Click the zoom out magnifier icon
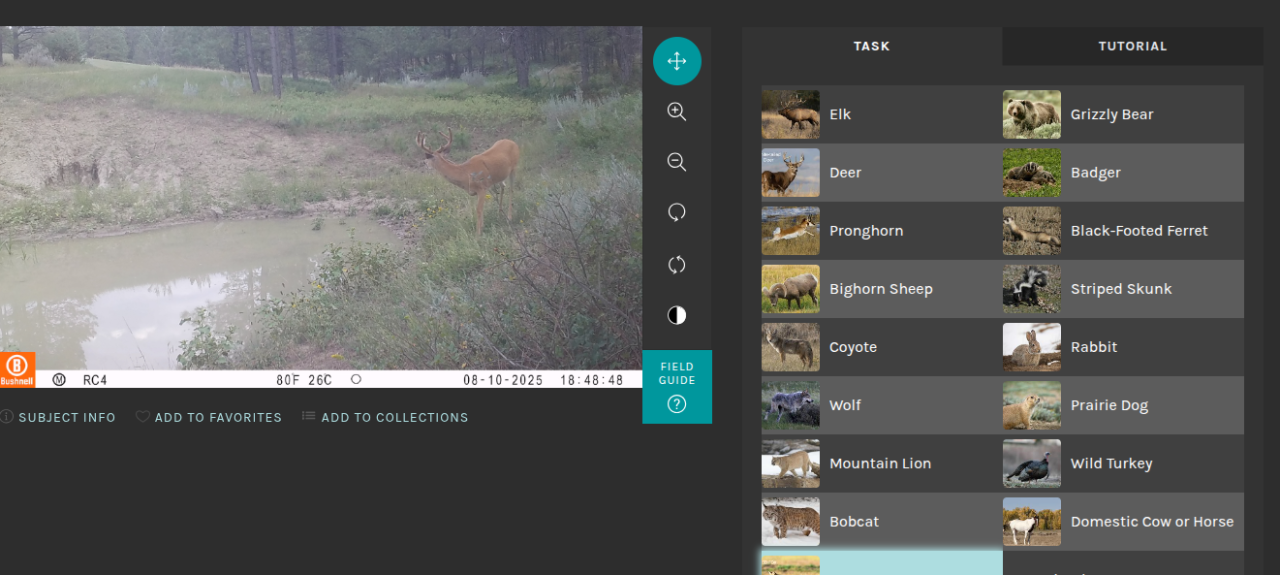Image resolution: width=1280 pixels, height=575 pixels. (677, 162)
